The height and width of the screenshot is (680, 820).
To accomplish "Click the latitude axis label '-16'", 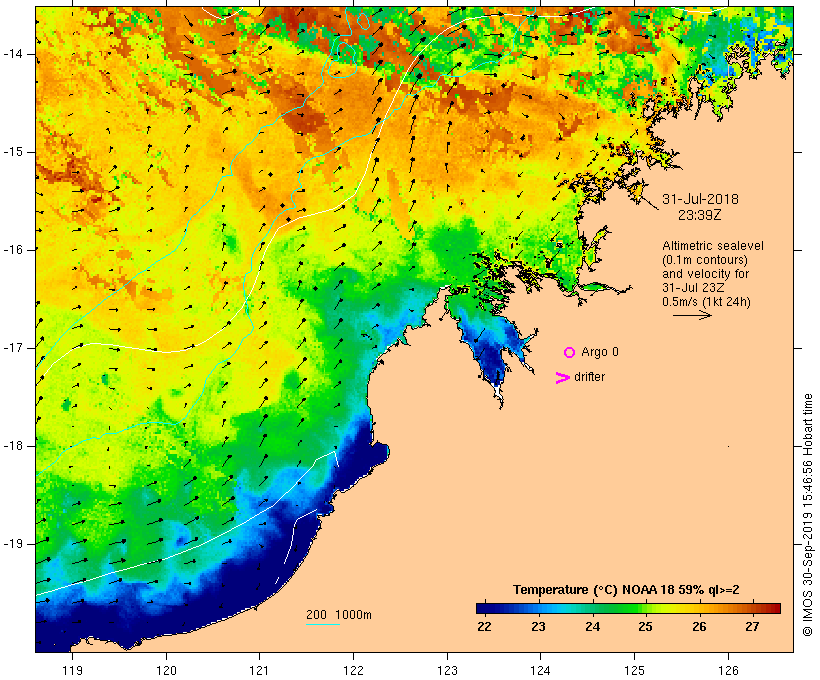I will click(x=13, y=250).
